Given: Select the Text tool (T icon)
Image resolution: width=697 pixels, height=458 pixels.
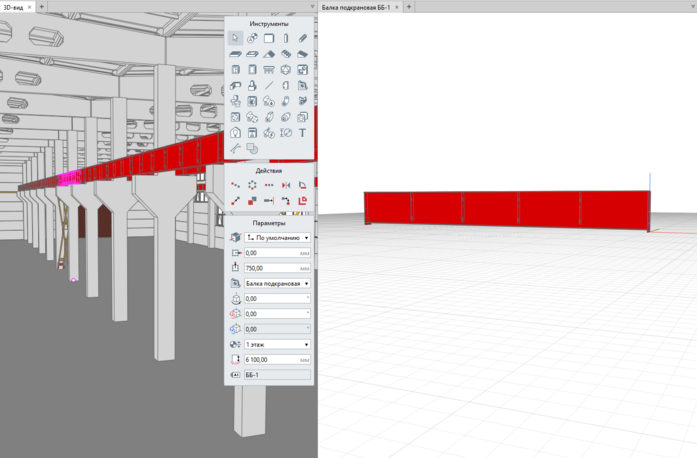Looking at the screenshot, I should coord(303,132).
